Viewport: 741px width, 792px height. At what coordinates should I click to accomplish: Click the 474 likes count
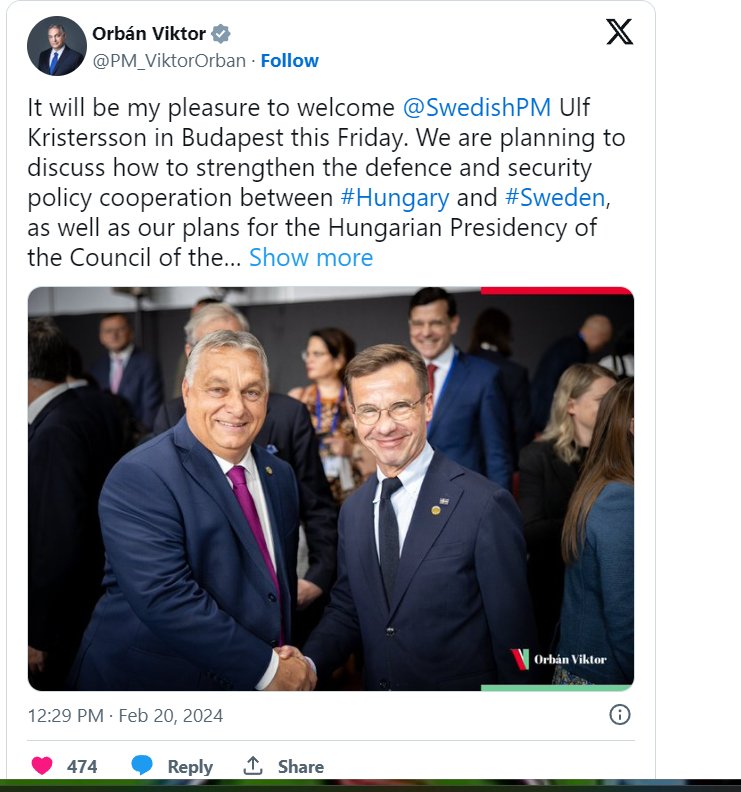[82, 767]
